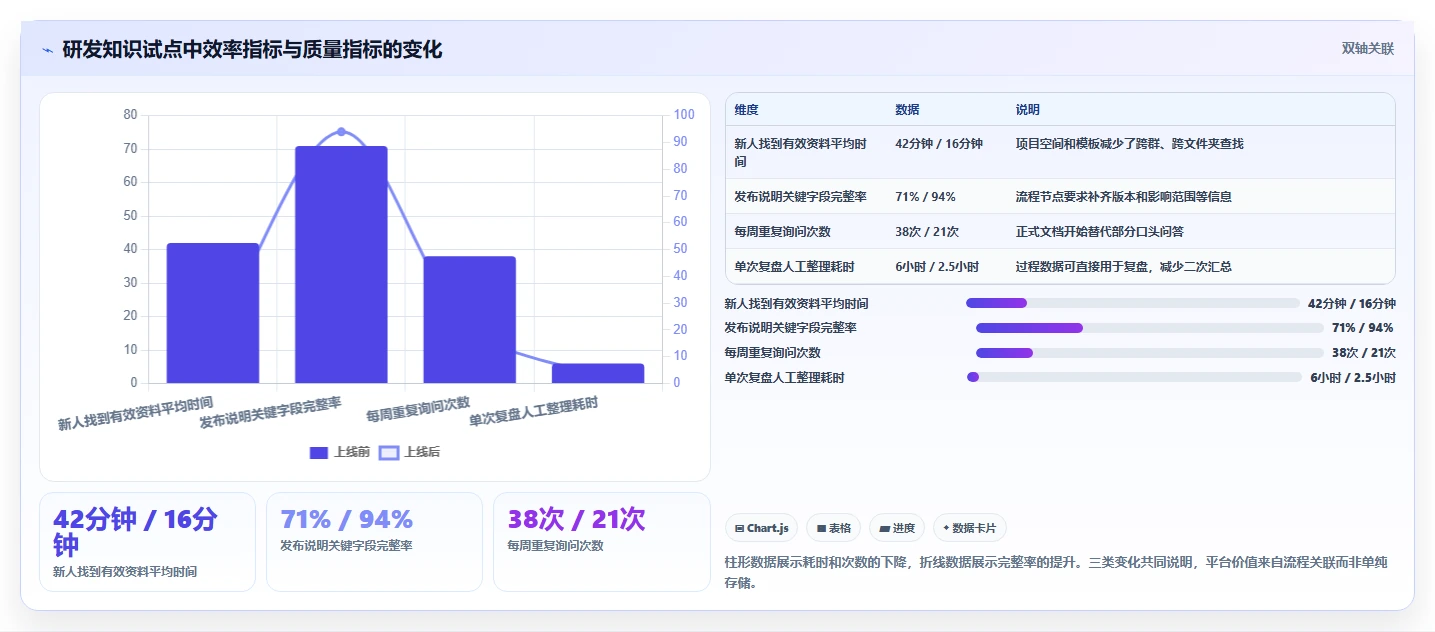Click the progress bar for 单次复盘人工整理耗时

point(1134,377)
